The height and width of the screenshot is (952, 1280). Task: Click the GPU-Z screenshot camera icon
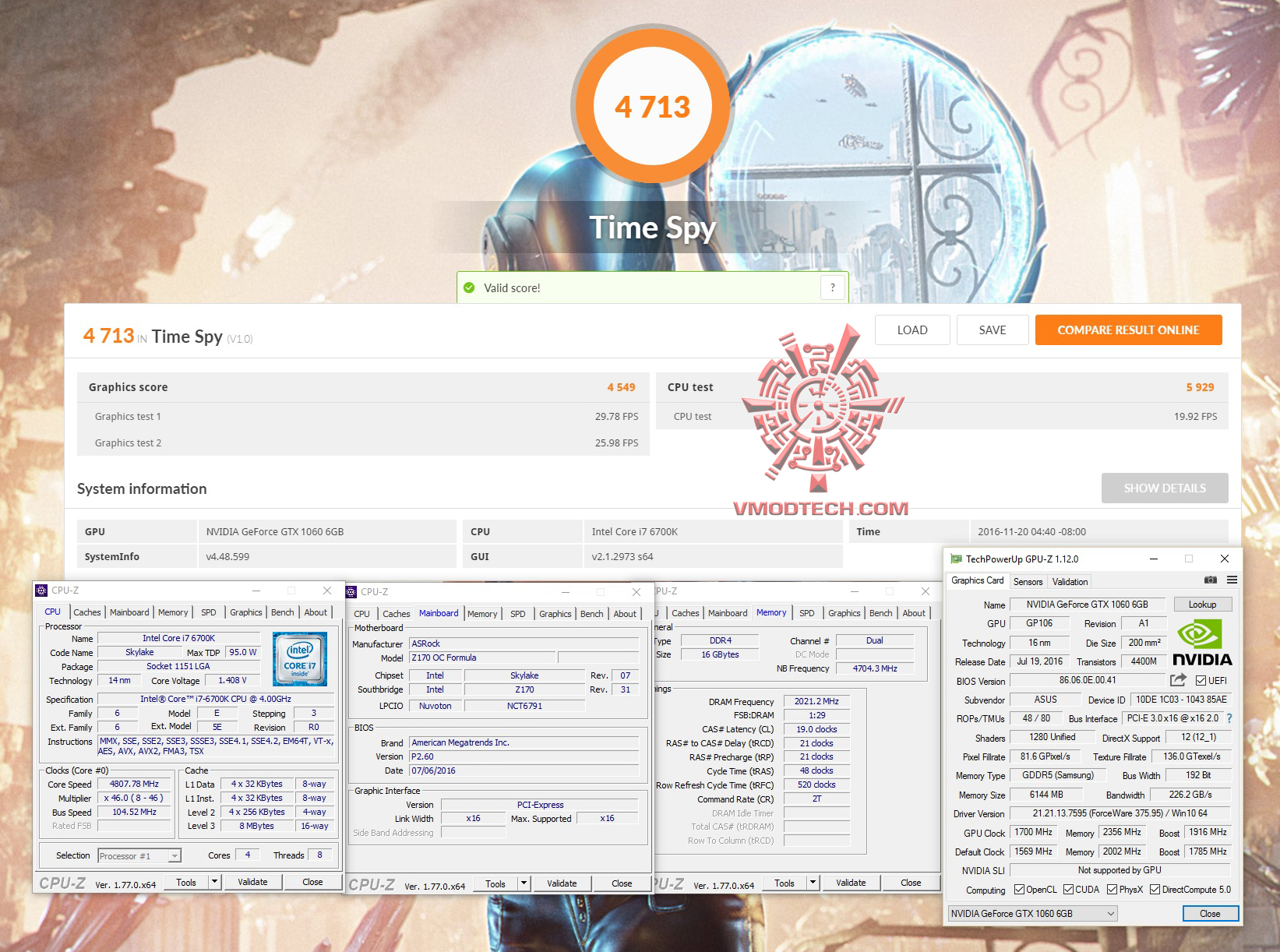click(1210, 580)
